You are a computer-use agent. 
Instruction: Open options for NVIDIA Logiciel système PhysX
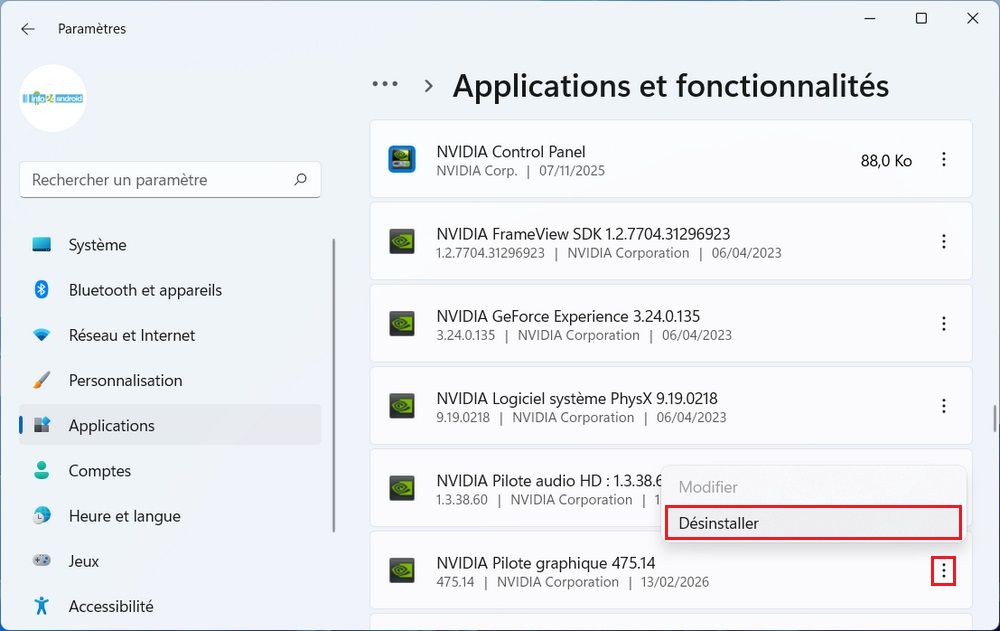click(x=944, y=406)
